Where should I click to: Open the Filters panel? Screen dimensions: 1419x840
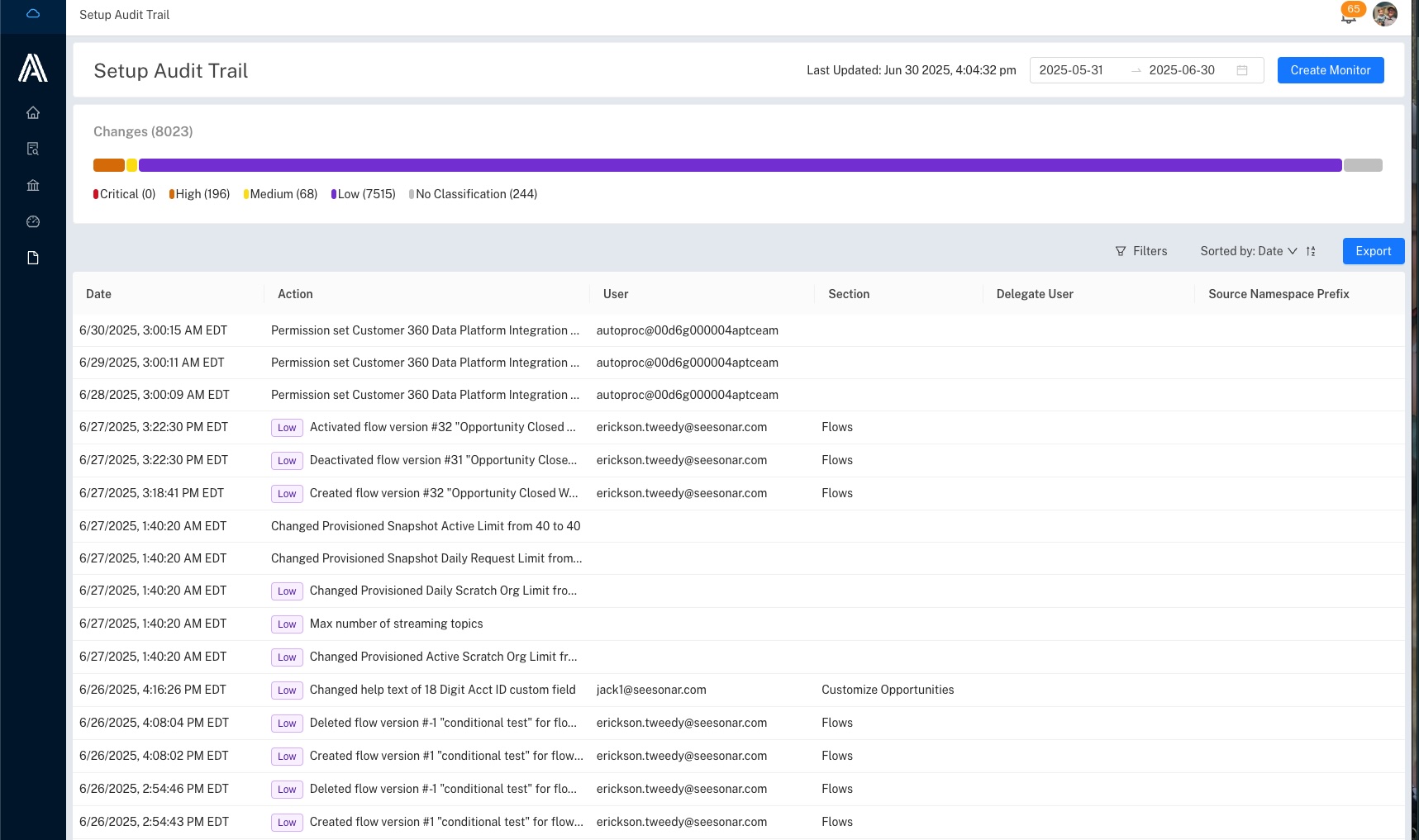(1141, 251)
